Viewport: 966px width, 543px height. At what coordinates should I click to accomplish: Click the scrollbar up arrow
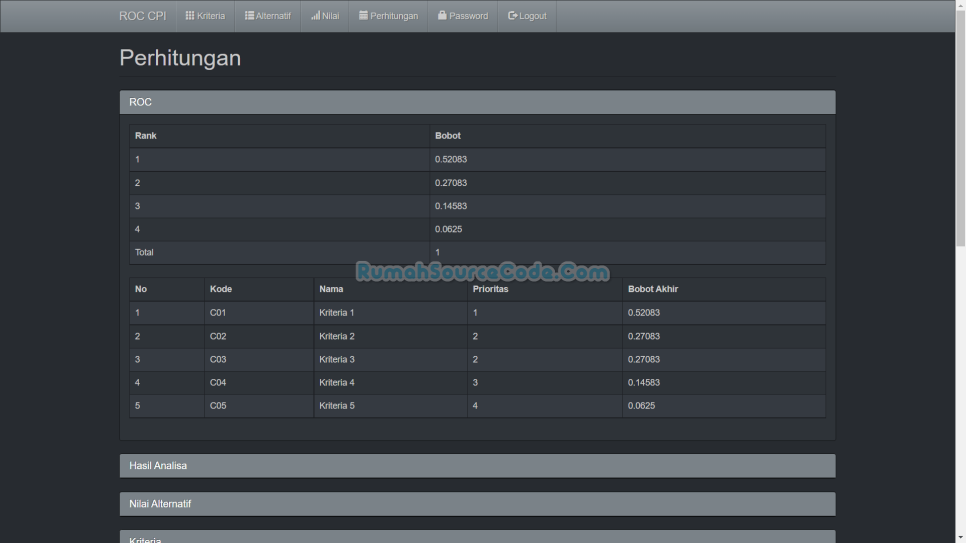[x=960, y=5]
